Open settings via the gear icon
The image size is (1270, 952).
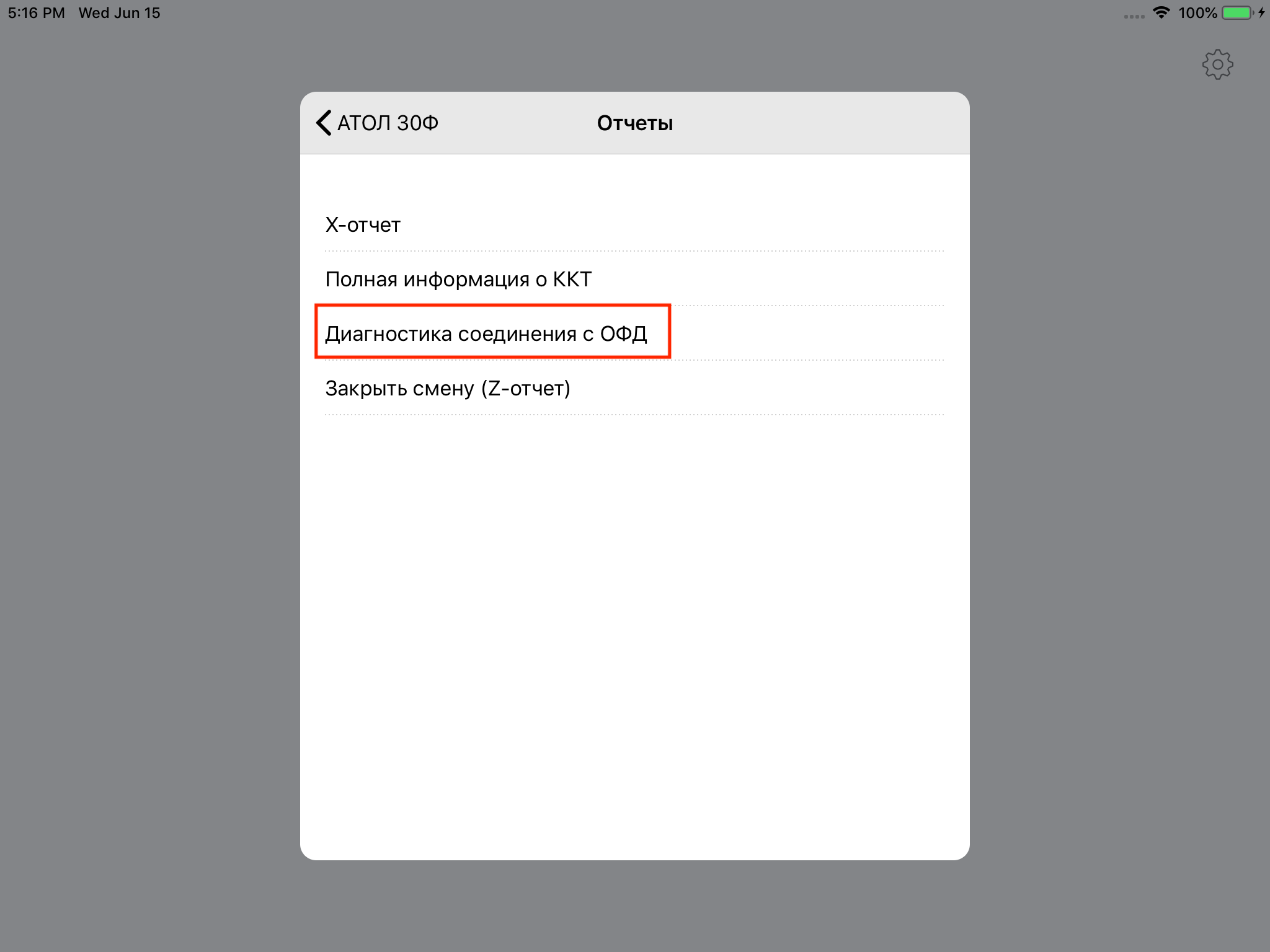(1217, 64)
